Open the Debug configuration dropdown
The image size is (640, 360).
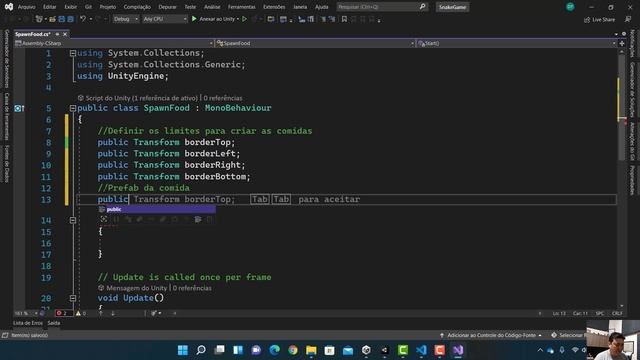coord(125,19)
